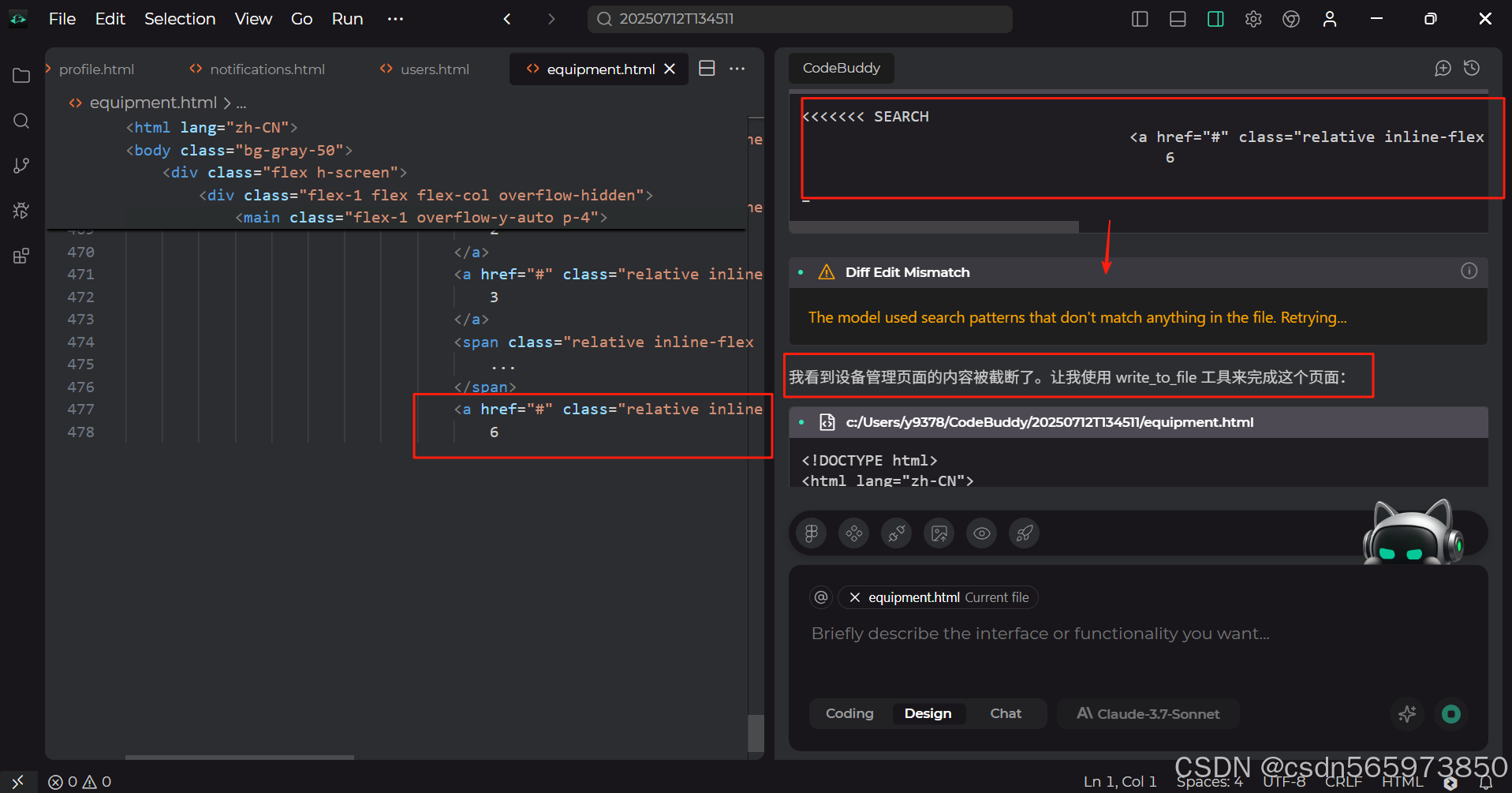Click the editor horizontal scrollbar
Viewport: 1512px width, 793px height.
240,757
